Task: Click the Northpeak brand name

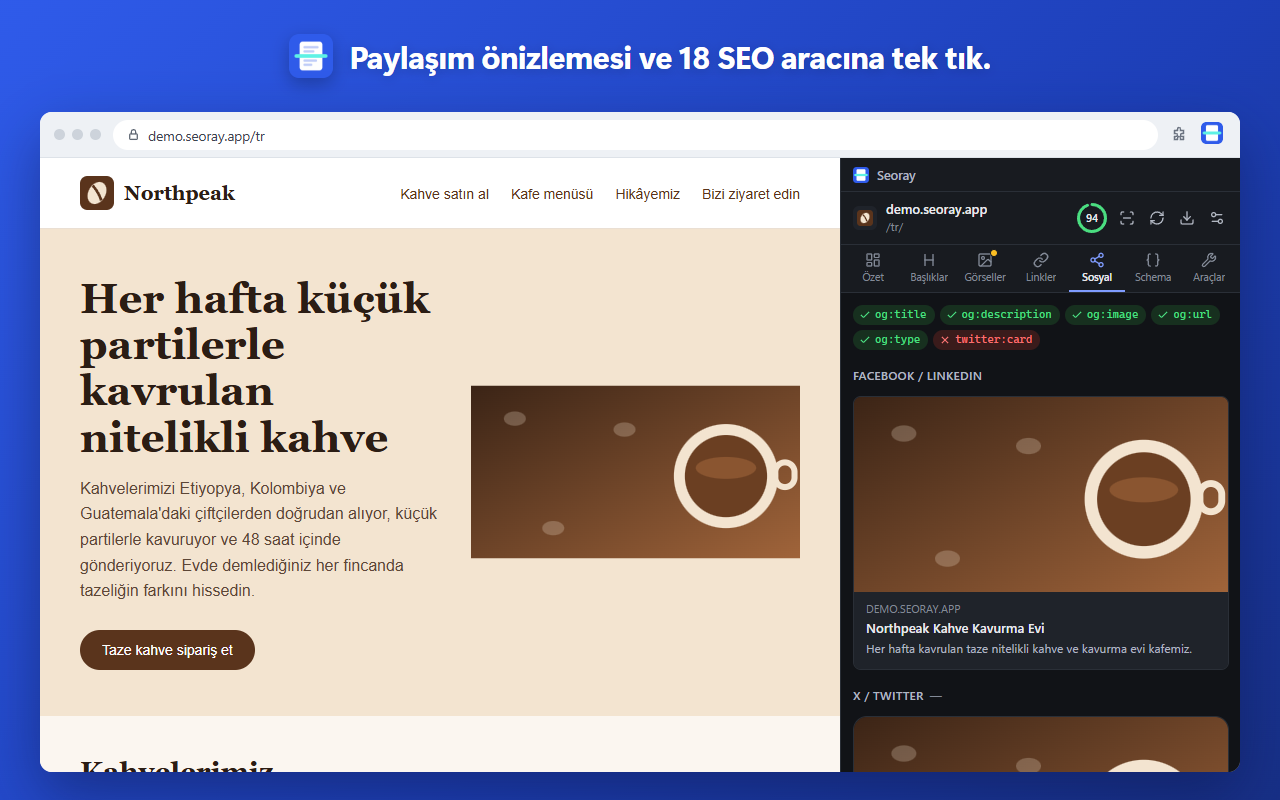Action: click(x=179, y=193)
